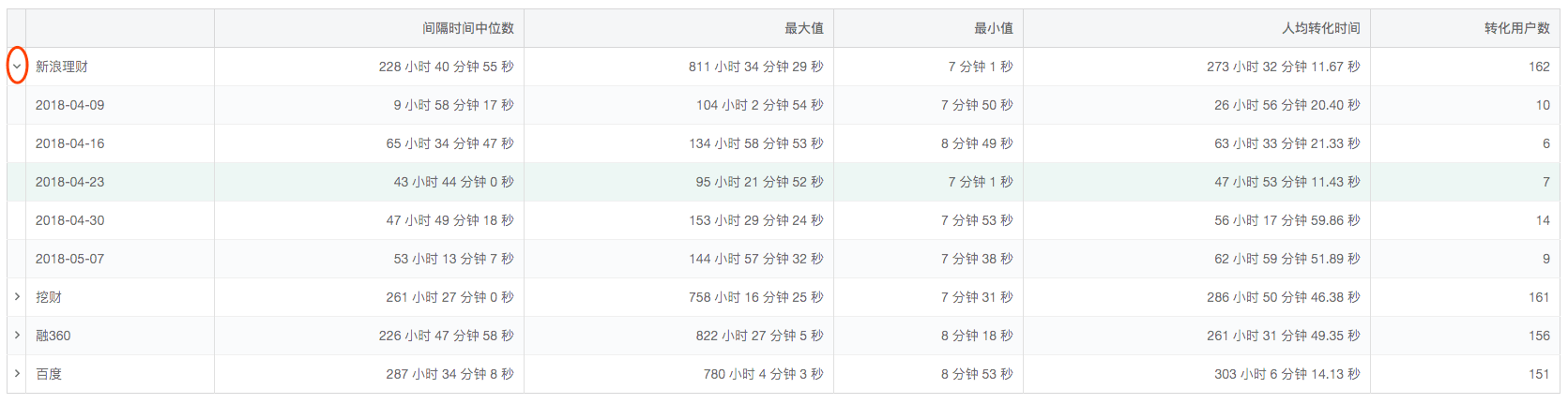Click the 最大值 column header
This screenshot has width=1568, height=404.
[x=804, y=28]
